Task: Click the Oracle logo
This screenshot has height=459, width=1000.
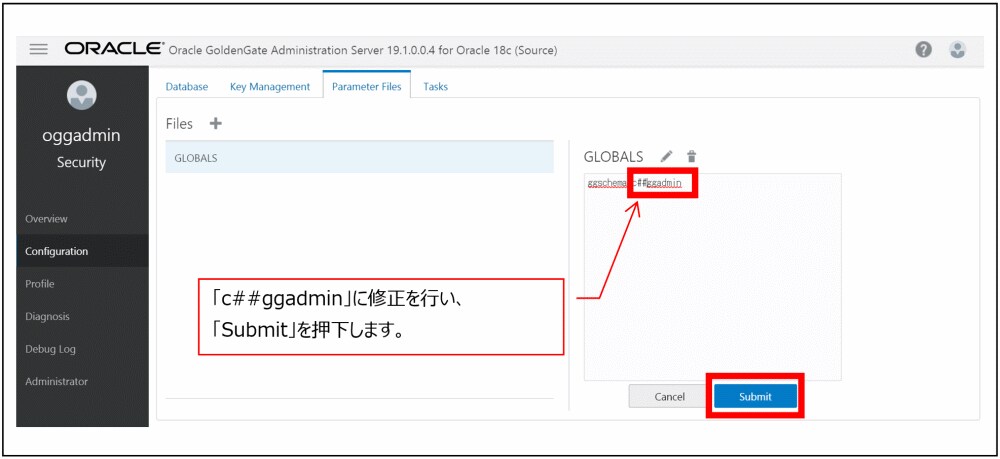Action: tap(112, 50)
